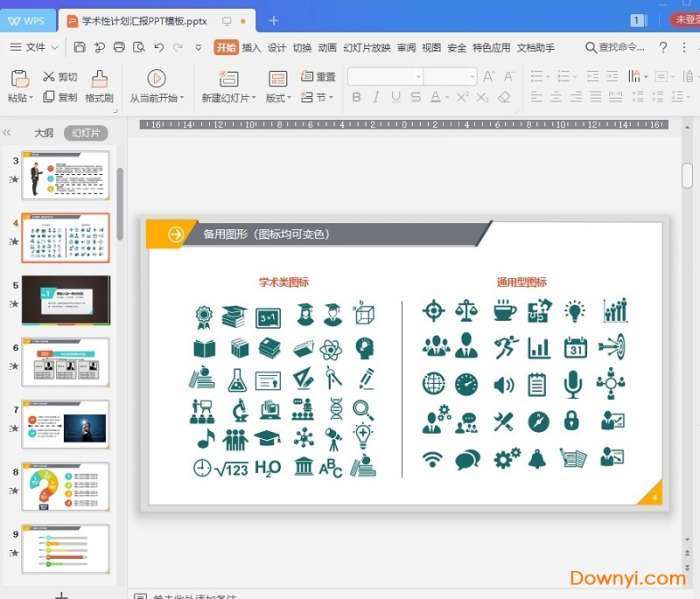Open the paste options dropdown arrow
This screenshot has width=700, height=599.
click(x=32, y=98)
